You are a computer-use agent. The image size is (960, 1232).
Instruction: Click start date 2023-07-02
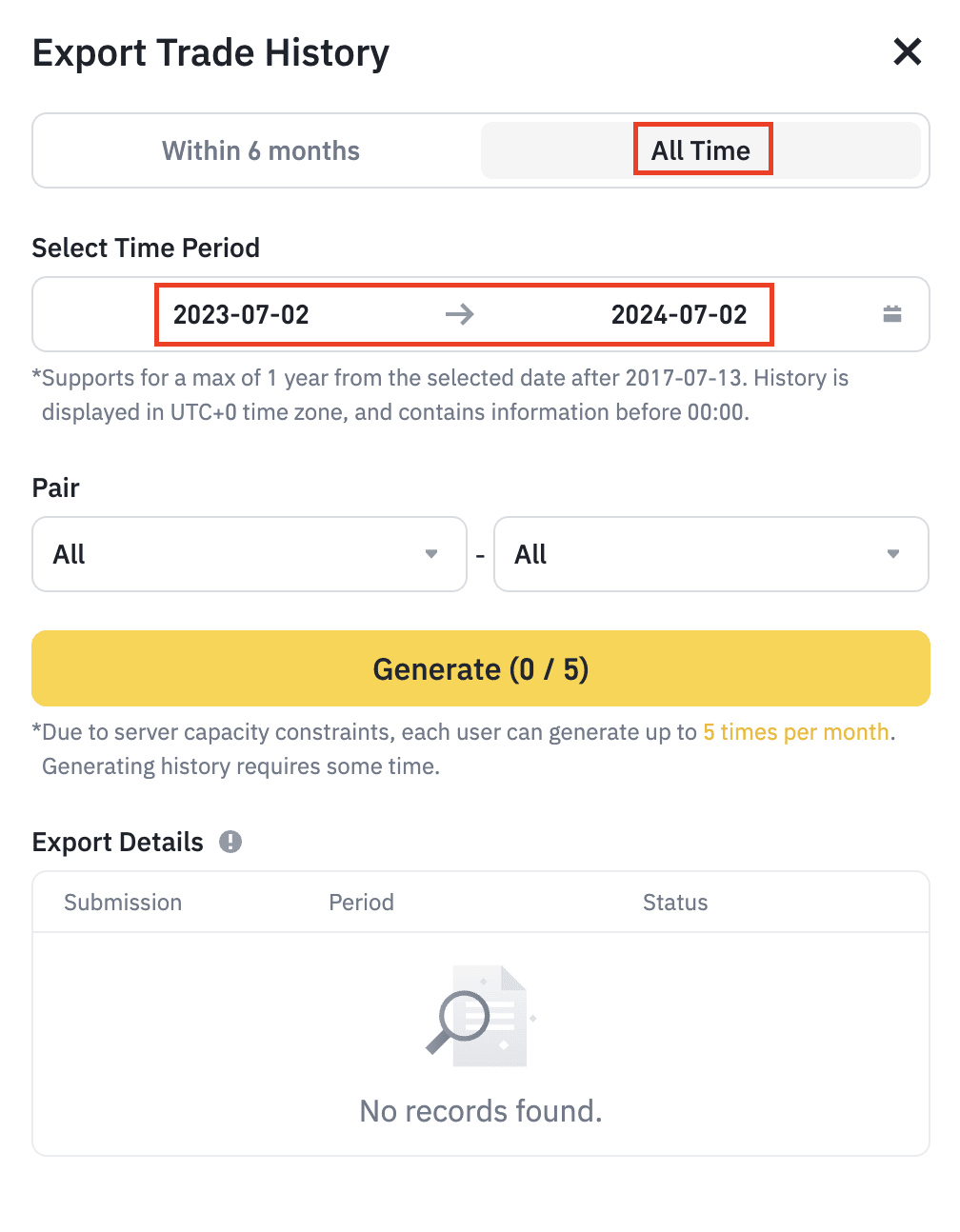(241, 314)
